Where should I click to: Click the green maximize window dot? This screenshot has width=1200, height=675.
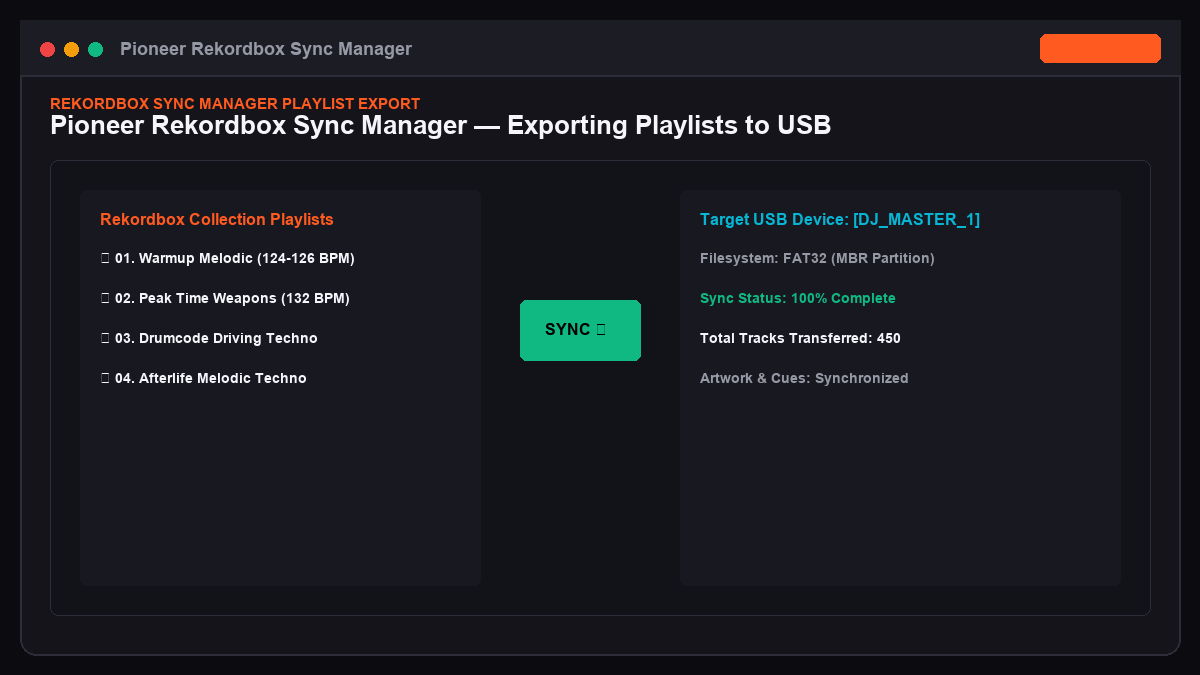click(95, 49)
